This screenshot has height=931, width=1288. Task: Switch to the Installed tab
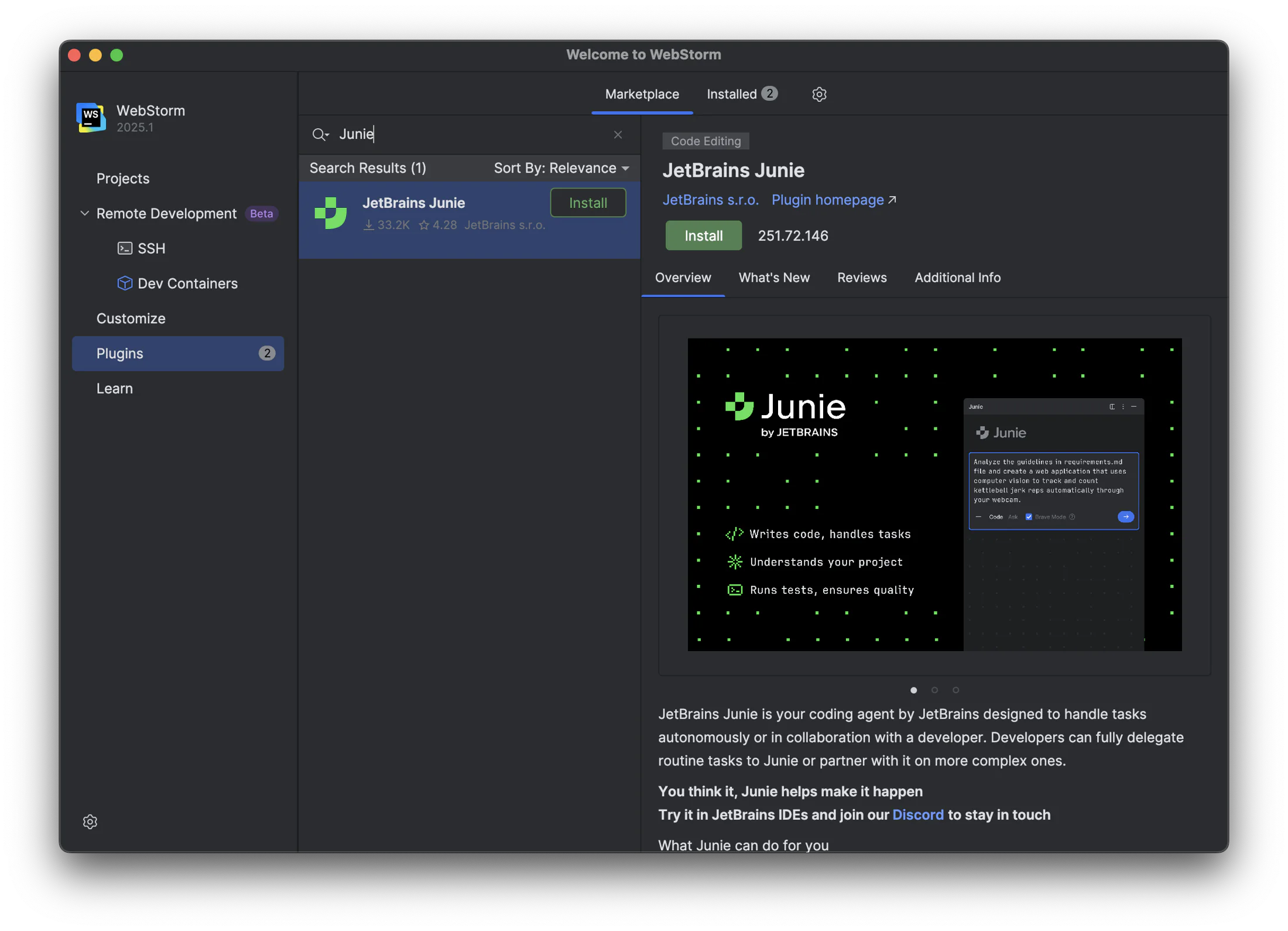[x=741, y=94]
